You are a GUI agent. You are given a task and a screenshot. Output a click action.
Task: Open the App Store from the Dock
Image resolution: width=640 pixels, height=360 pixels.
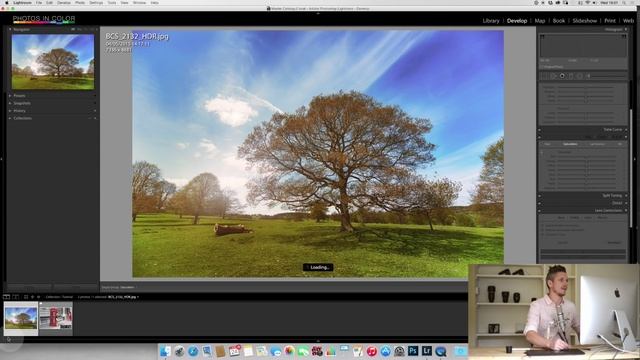click(385, 351)
